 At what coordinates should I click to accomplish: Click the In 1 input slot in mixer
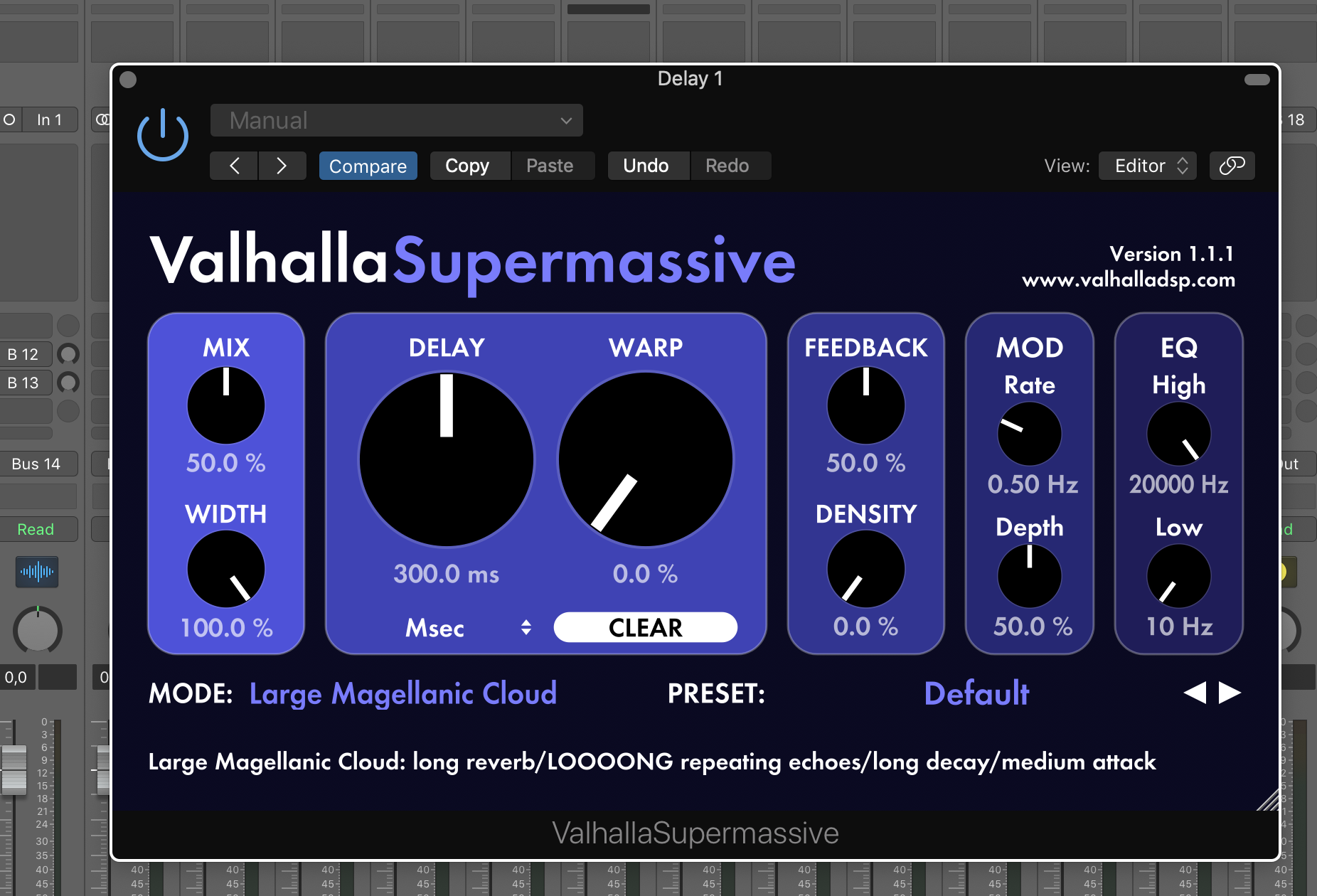[50, 119]
